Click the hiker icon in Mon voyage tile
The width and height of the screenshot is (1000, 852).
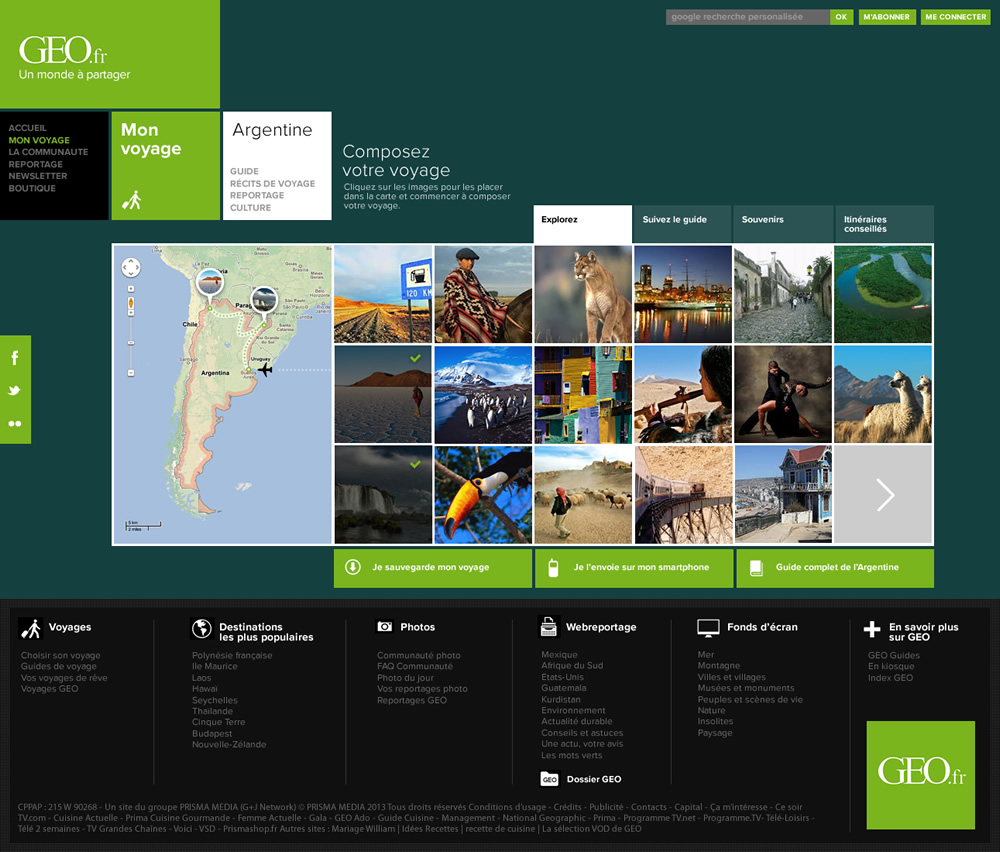click(132, 200)
